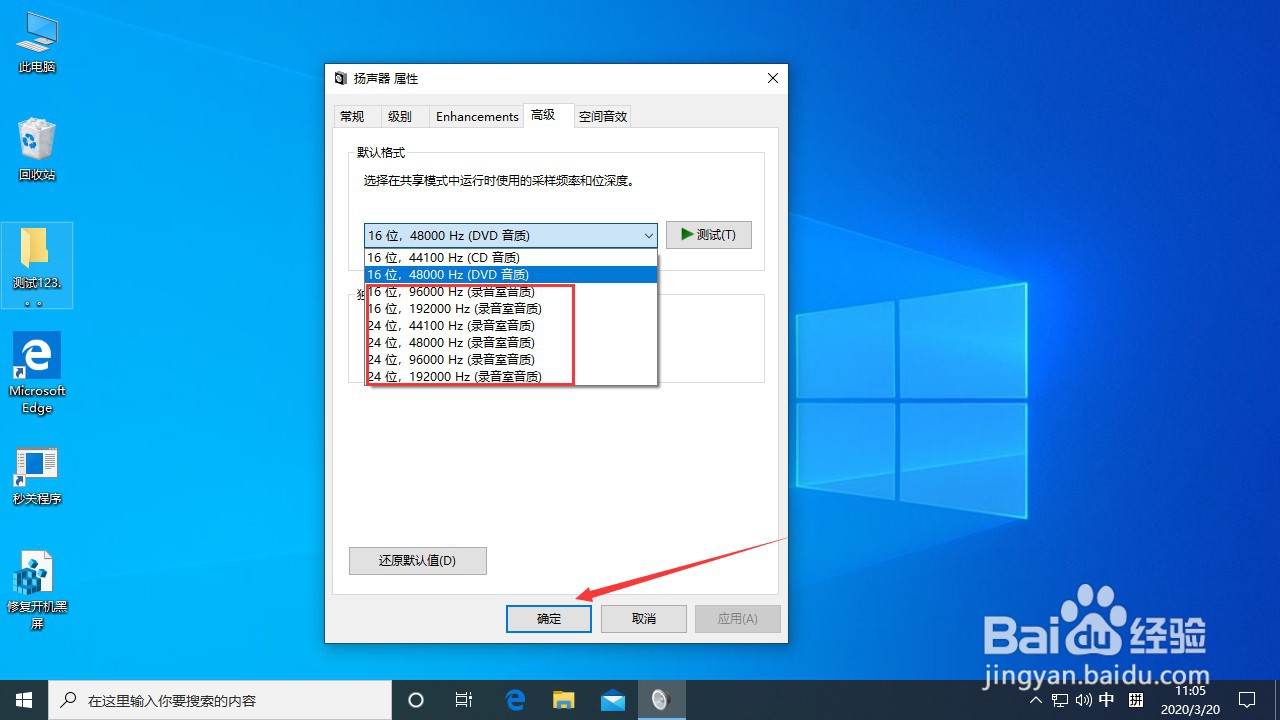This screenshot has width=1280, height=720.
Task: Launch Edge from the taskbar
Action: coord(515,700)
